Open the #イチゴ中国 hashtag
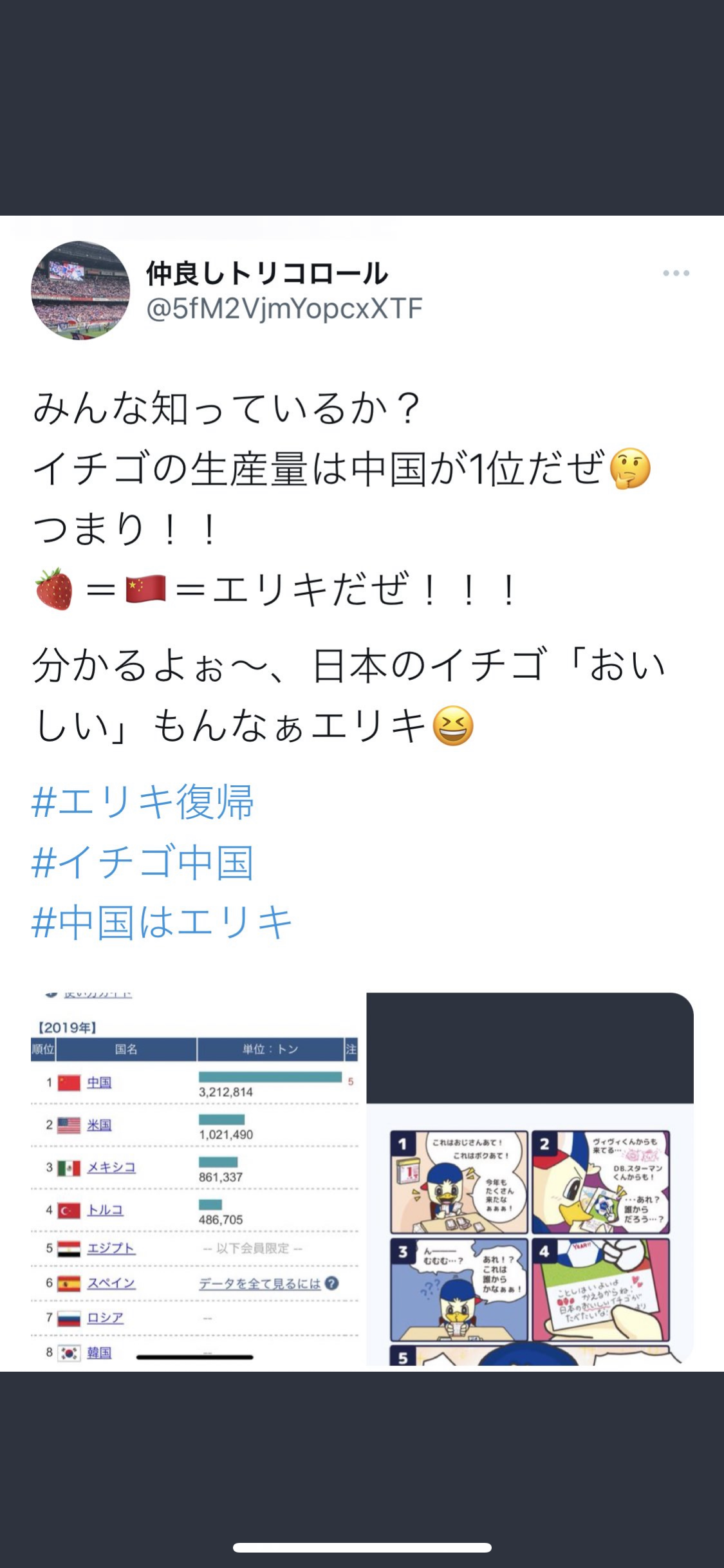 142,862
